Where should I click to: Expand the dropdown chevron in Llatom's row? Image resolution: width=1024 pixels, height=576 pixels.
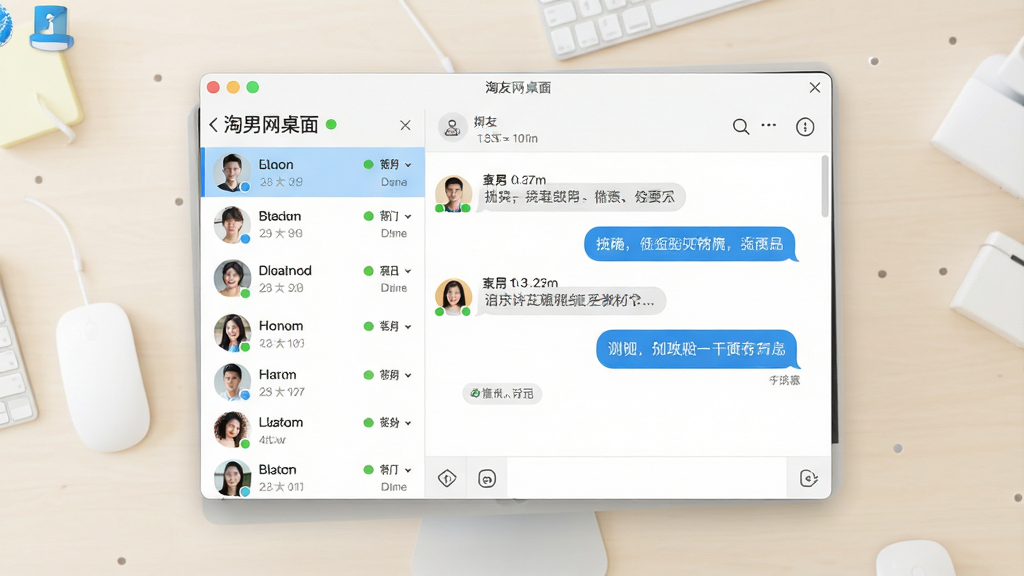tap(408, 423)
